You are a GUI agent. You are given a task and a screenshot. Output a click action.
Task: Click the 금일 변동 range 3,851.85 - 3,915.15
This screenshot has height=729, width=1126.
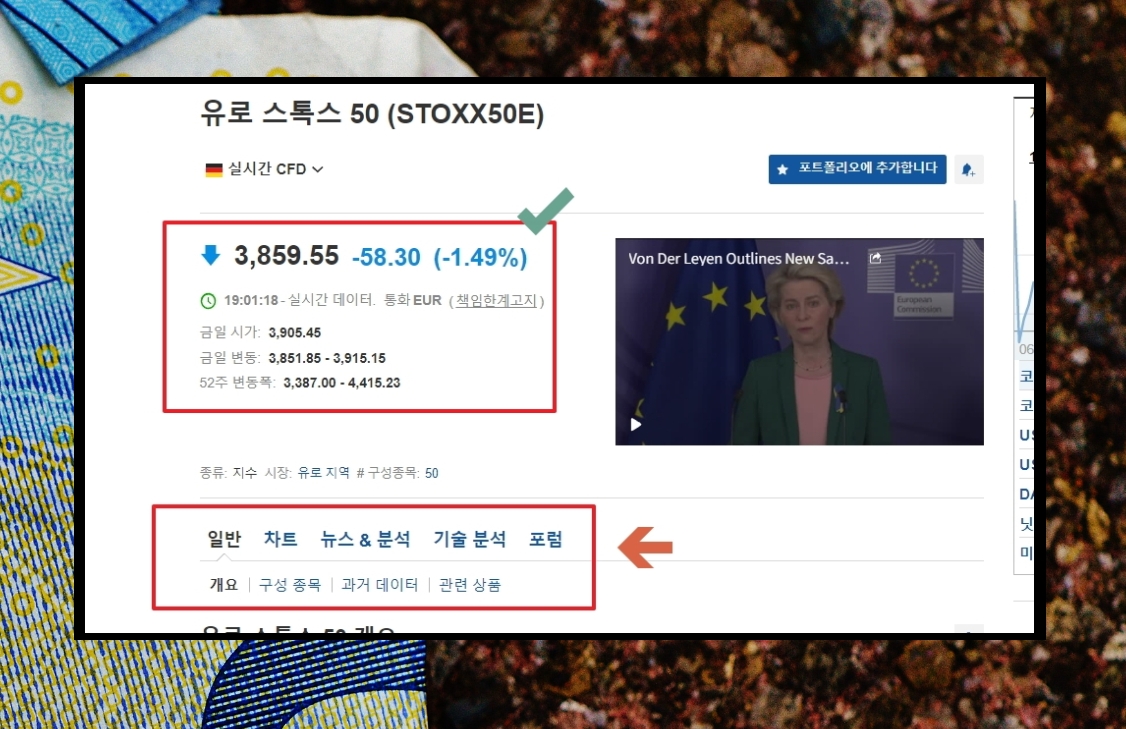pos(327,358)
